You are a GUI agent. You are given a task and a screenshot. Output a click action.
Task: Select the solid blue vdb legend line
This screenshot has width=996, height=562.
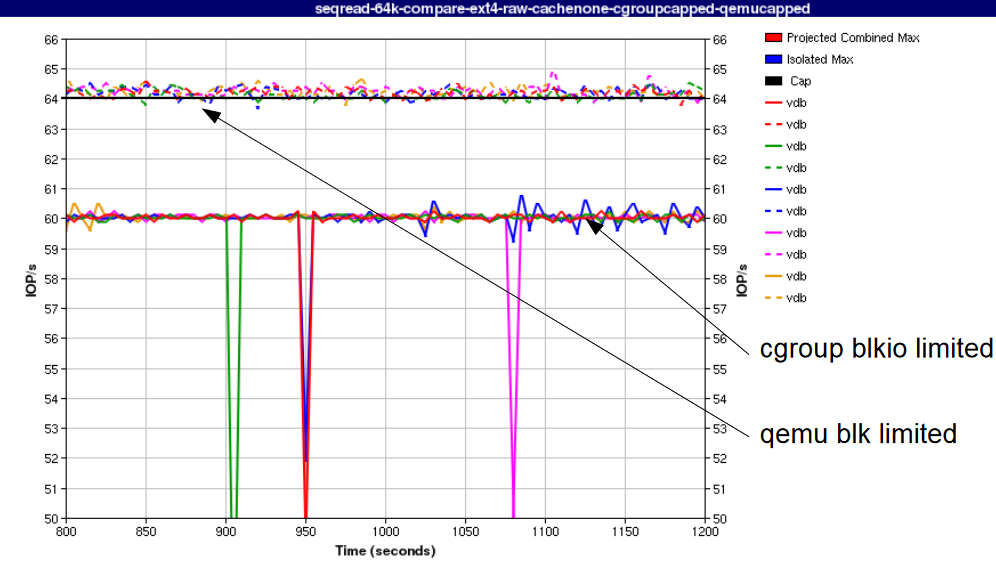click(772, 190)
